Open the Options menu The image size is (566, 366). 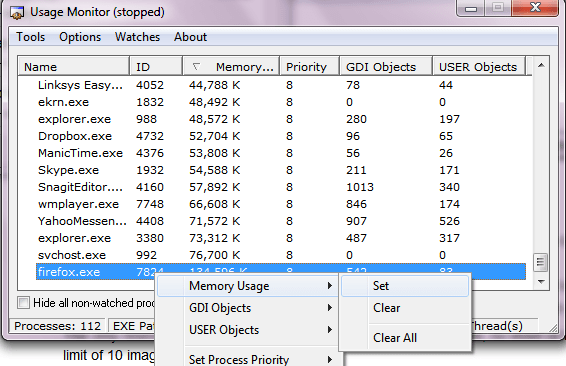80,37
